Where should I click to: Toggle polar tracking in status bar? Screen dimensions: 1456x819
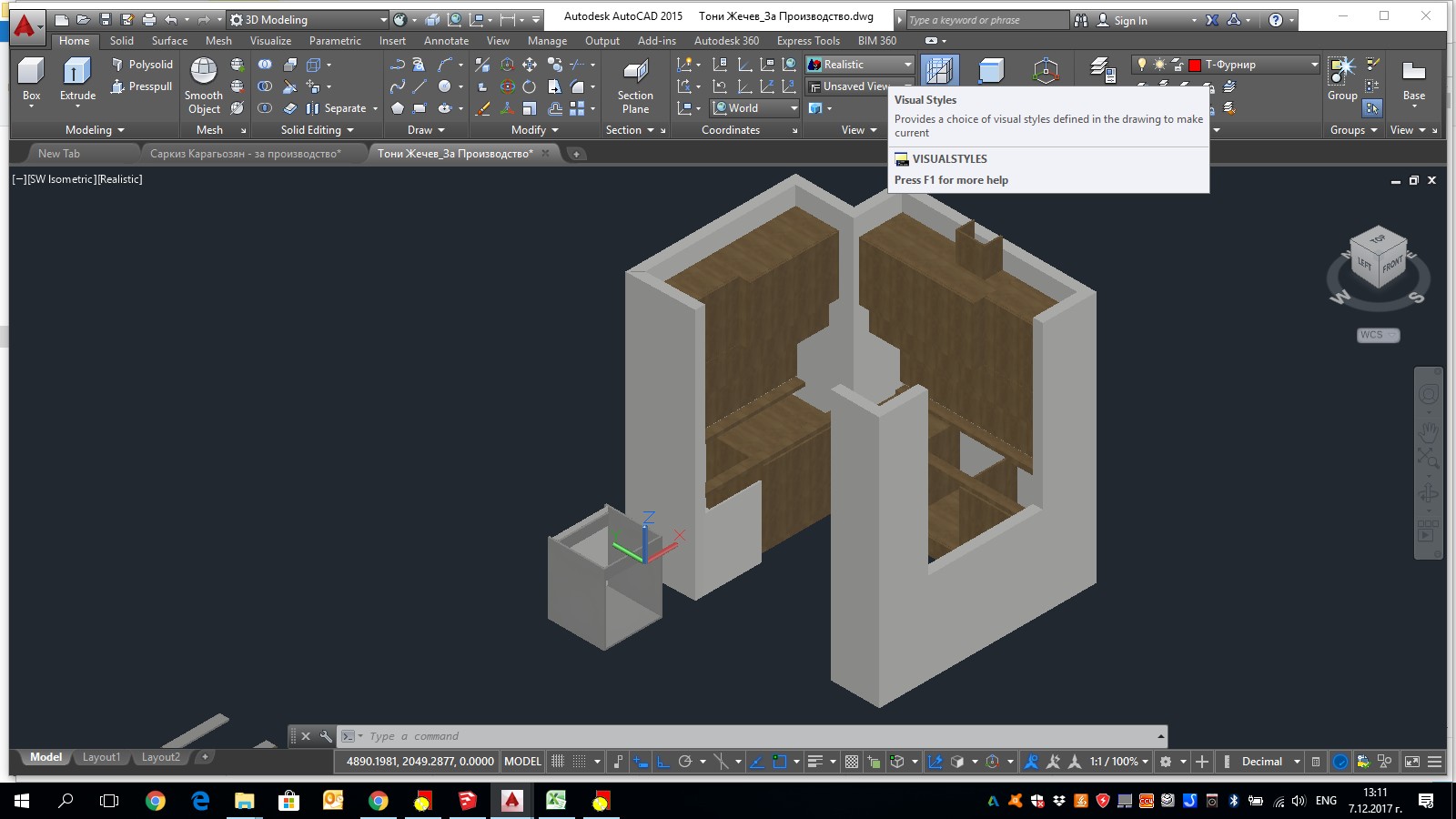pos(685,762)
